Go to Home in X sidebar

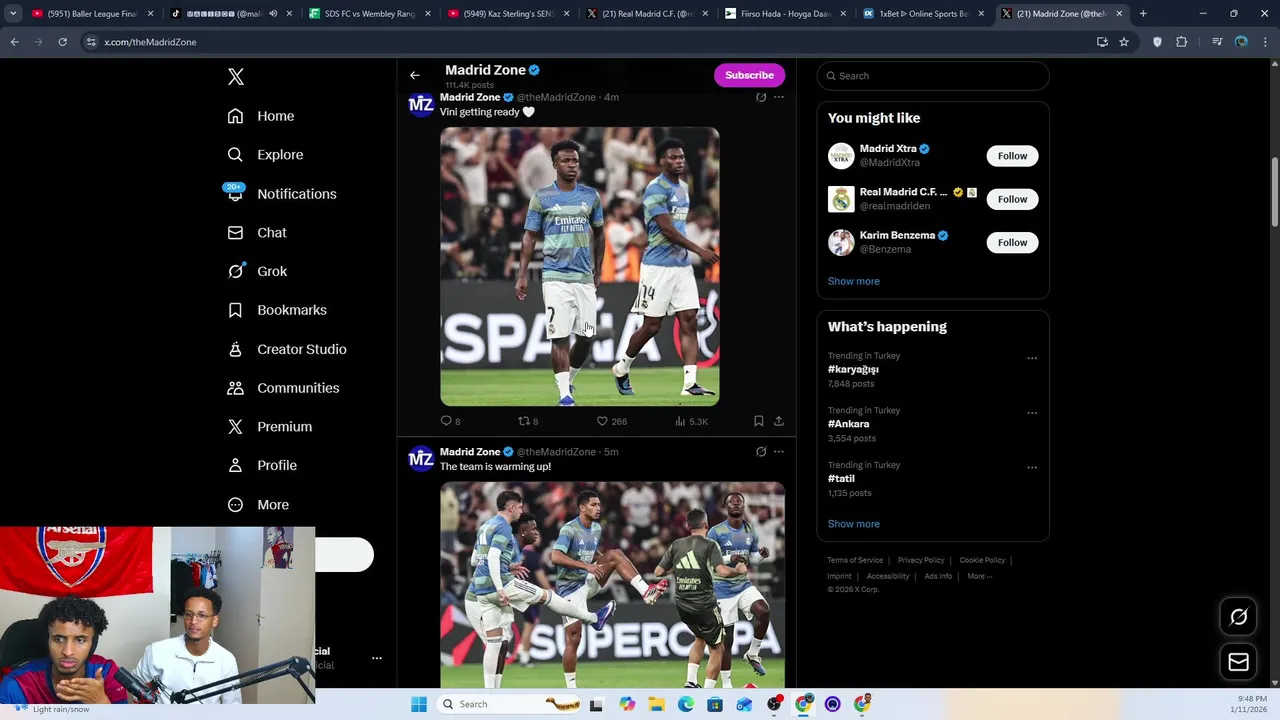click(260, 116)
